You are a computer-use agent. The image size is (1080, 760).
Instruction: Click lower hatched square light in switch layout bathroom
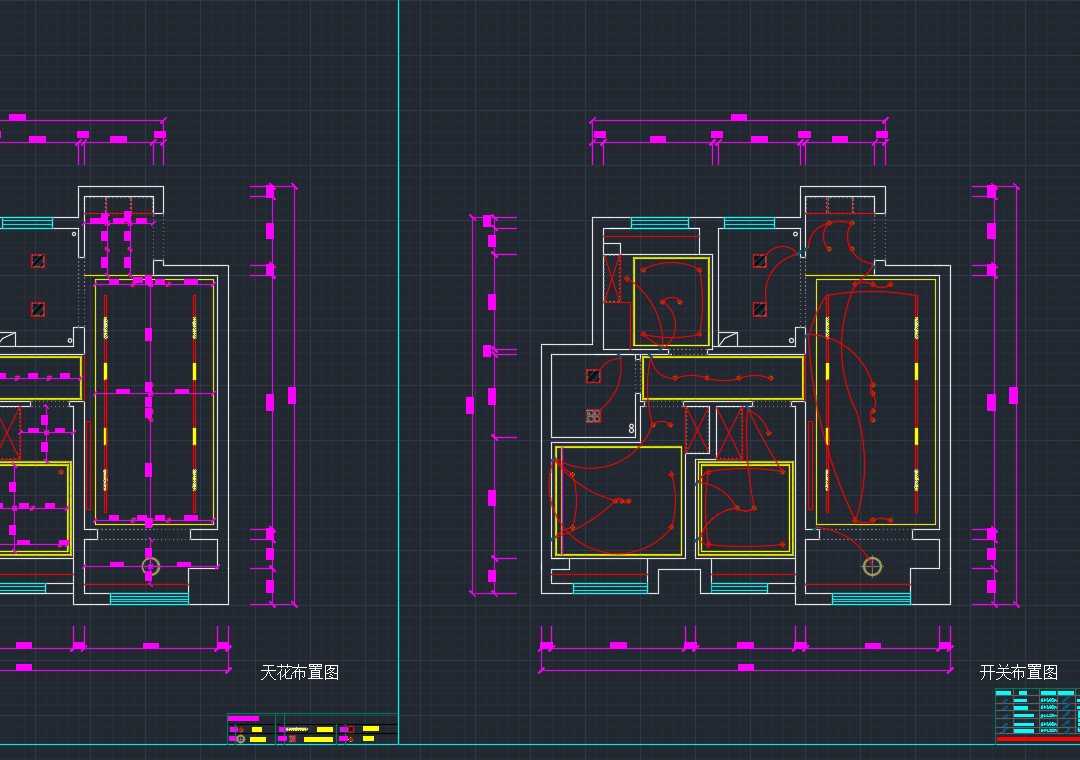(760, 309)
